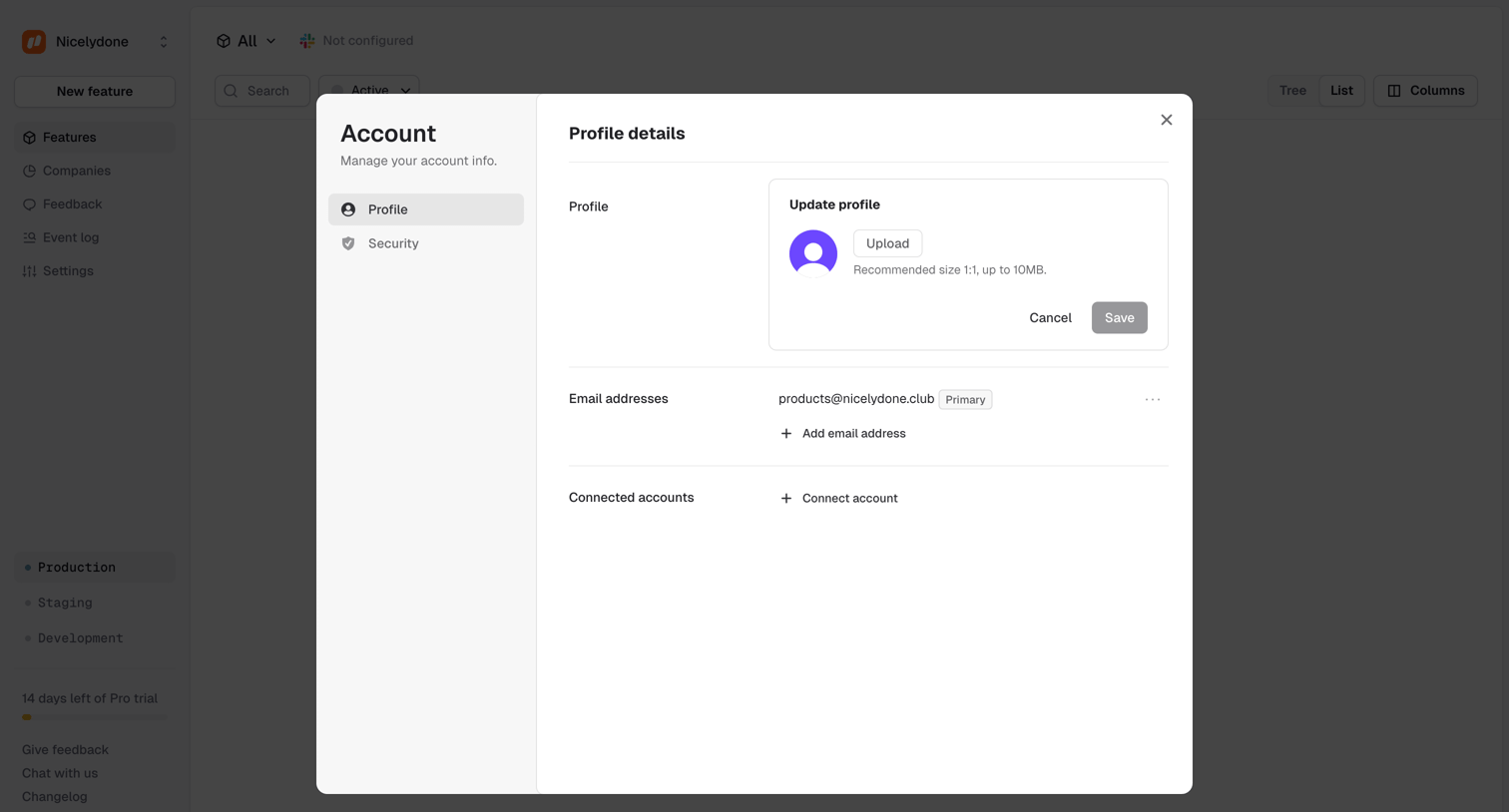The width and height of the screenshot is (1509, 812).
Task: Click the Nicelydone workspace logo icon
Action: click(x=34, y=42)
